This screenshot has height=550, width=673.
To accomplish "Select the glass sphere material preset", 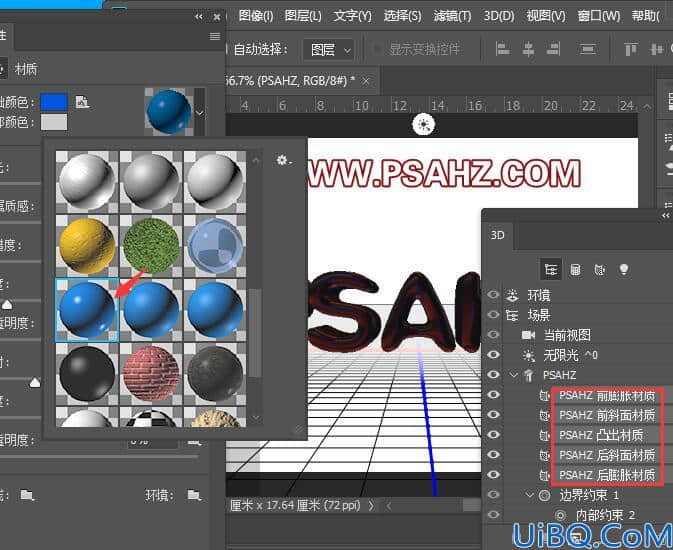I will tap(215, 245).
